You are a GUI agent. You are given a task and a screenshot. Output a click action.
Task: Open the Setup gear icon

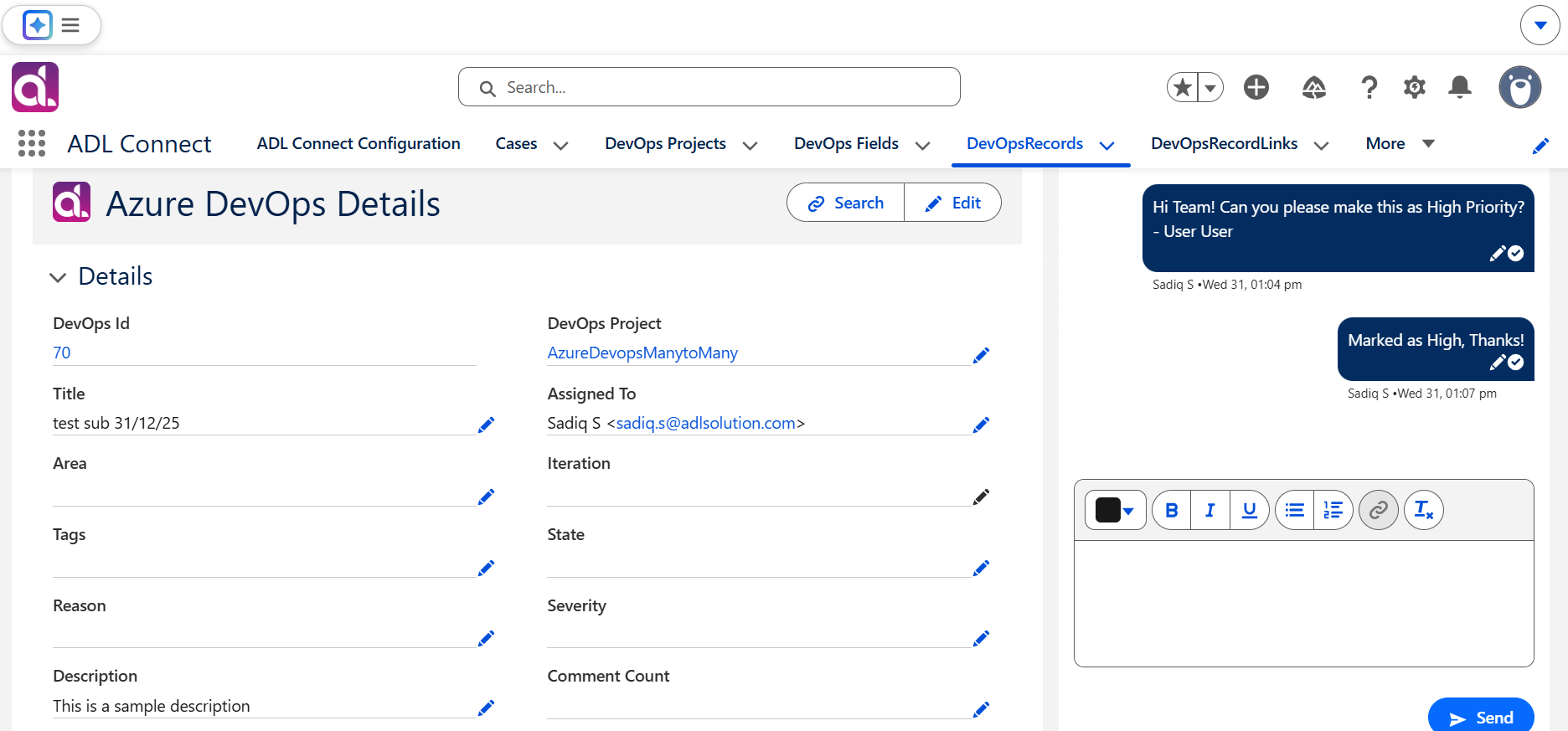tap(1415, 87)
